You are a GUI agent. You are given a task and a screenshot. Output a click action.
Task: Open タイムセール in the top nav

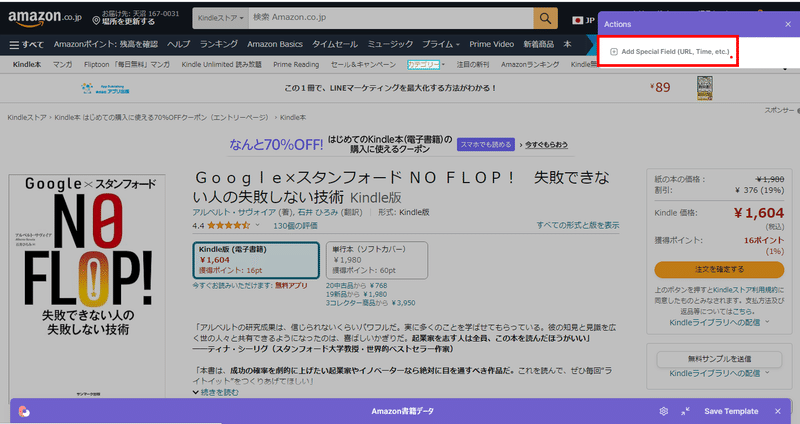tap(335, 44)
